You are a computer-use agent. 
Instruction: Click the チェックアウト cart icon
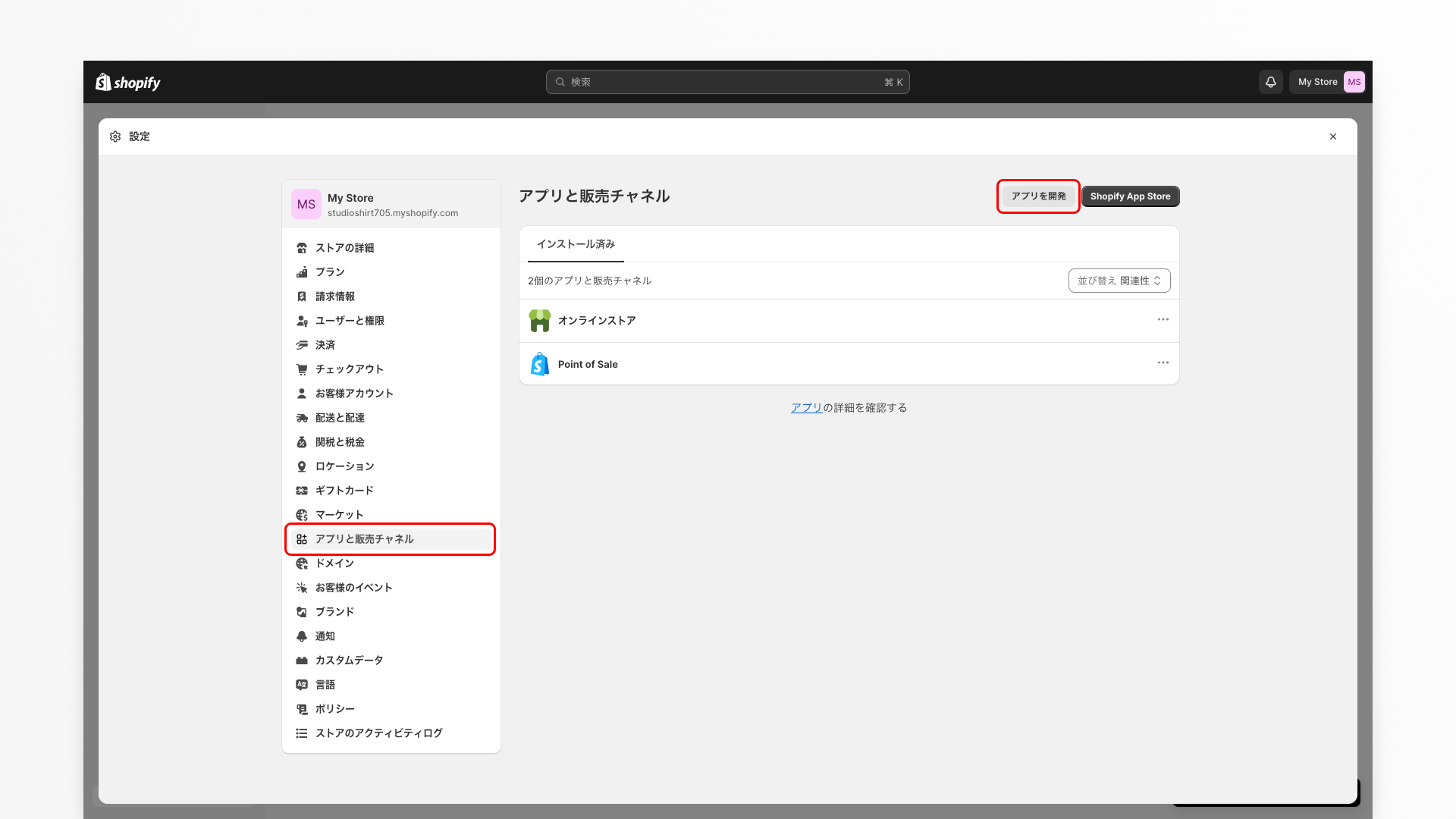(302, 369)
